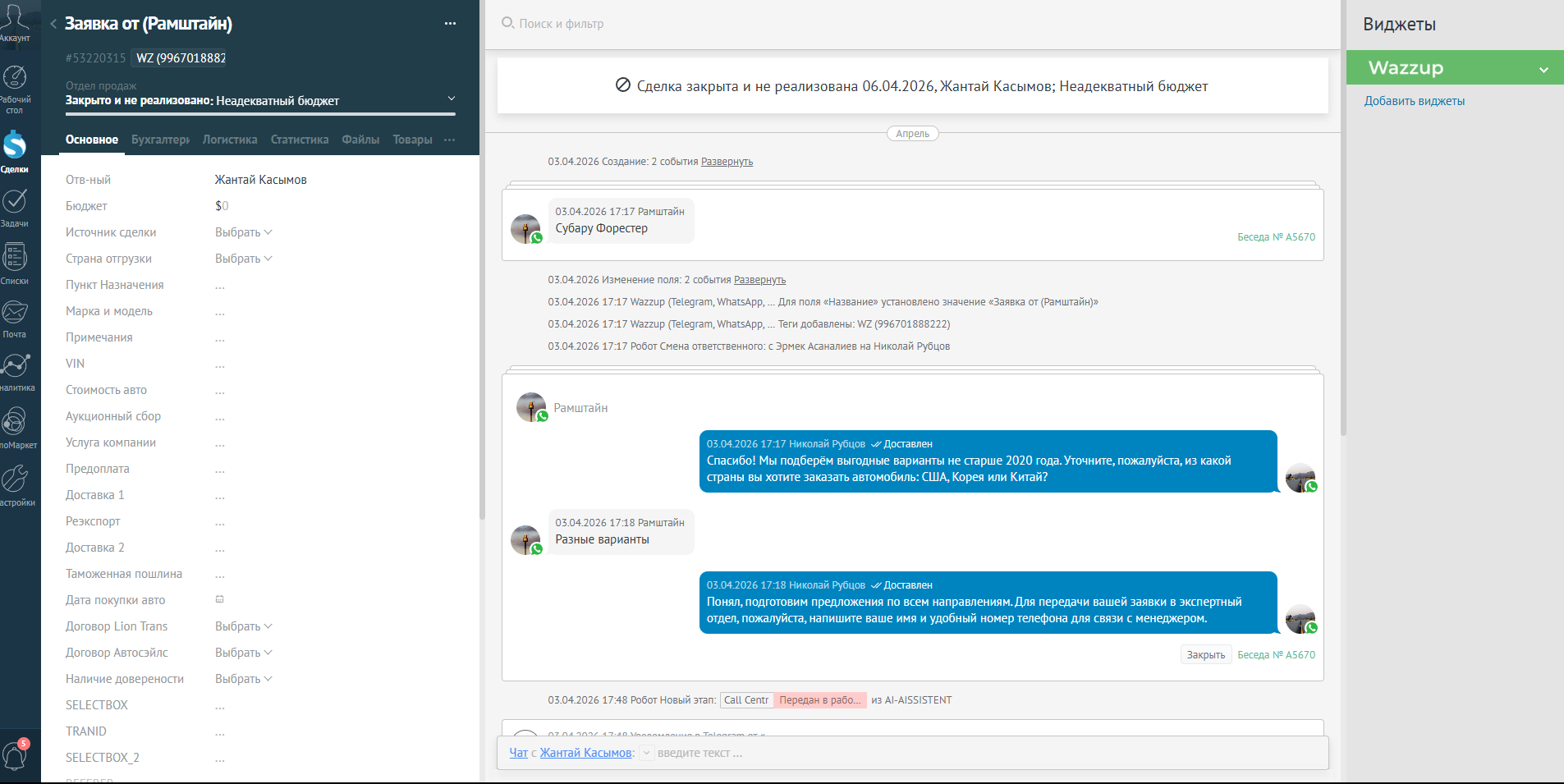Open Беседа № A5670 link under first message
This screenshot has width=1564, height=784.
[x=1276, y=237]
